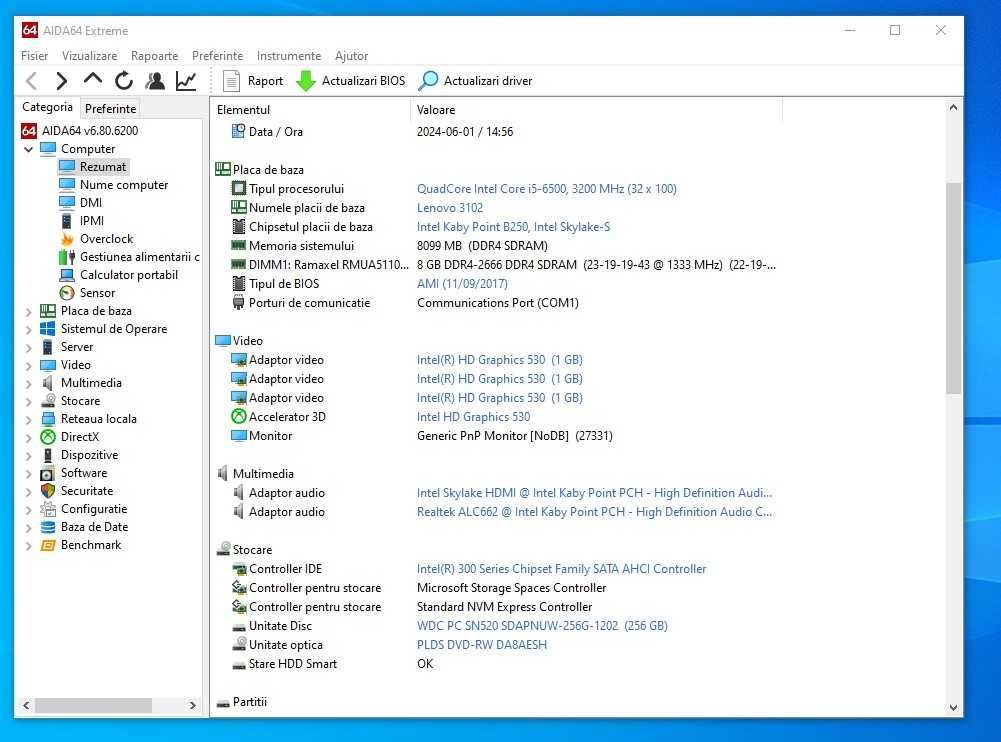Click the Placa de baza section header icon
The height and width of the screenshot is (742, 1001).
(223, 169)
